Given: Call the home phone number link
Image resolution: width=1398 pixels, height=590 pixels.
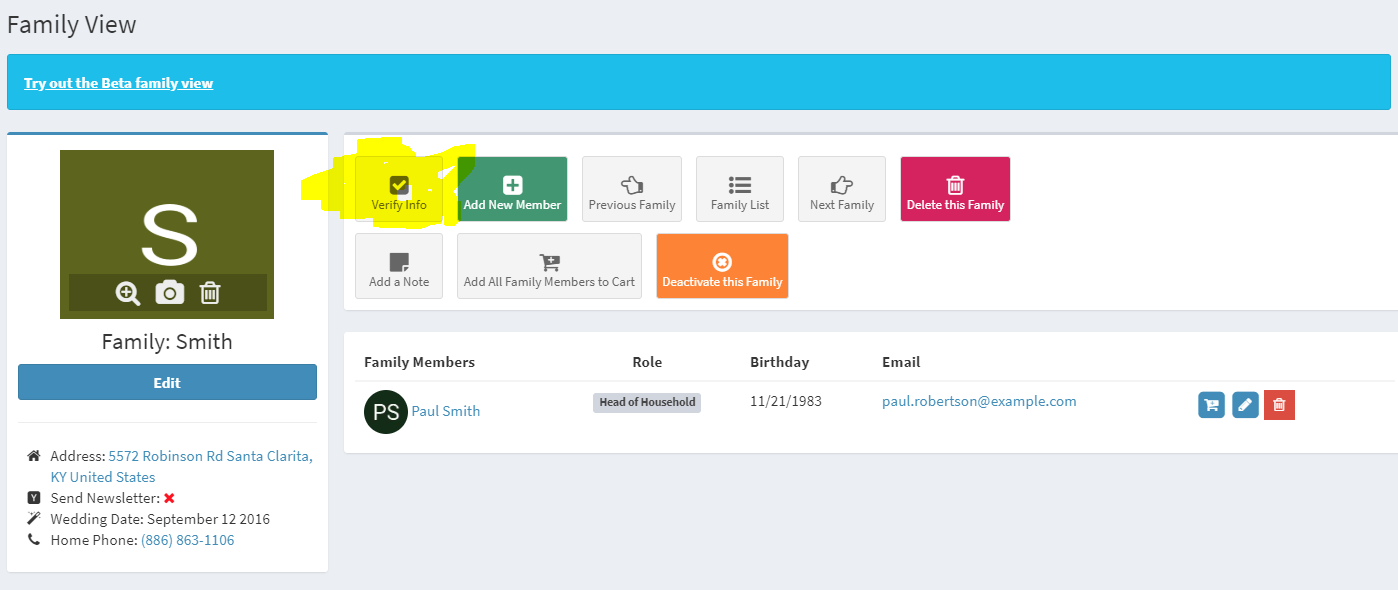Looking at the screenshot, I should pyautogui.click(x=189, y=539).
